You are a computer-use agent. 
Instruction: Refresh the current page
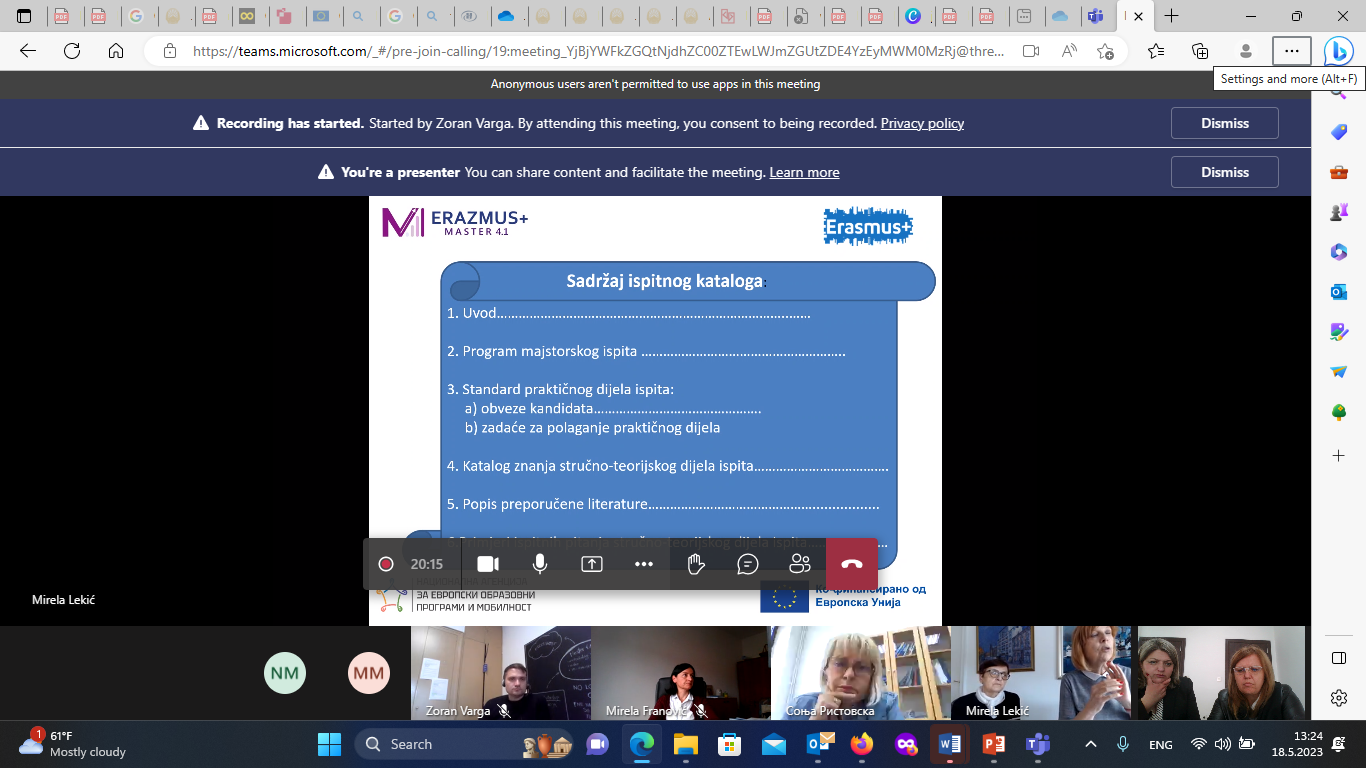coord(72,51)
